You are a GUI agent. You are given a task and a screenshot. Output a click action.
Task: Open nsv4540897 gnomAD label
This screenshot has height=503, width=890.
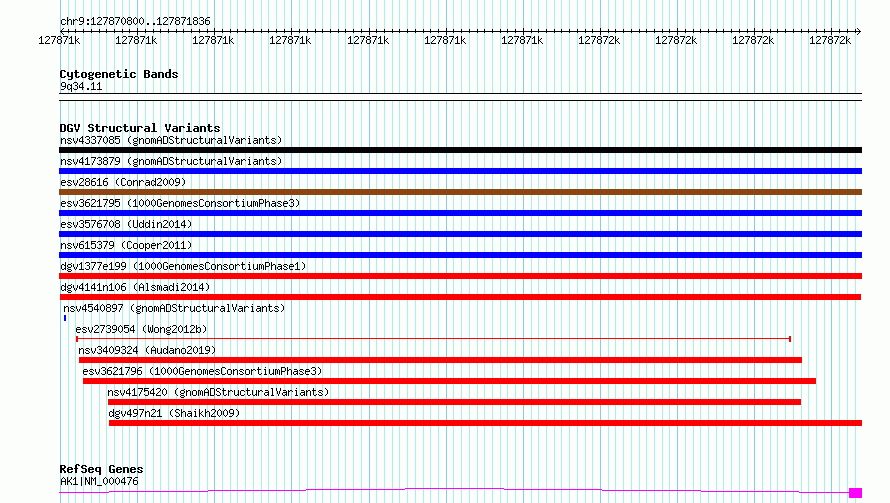(174, 308)
